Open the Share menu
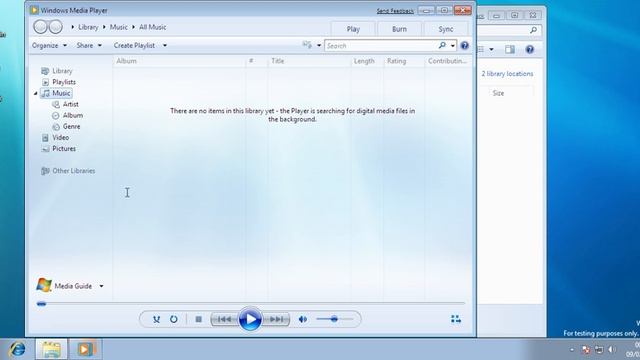This screenshot has height=360, width=640. tap(89, 45)
